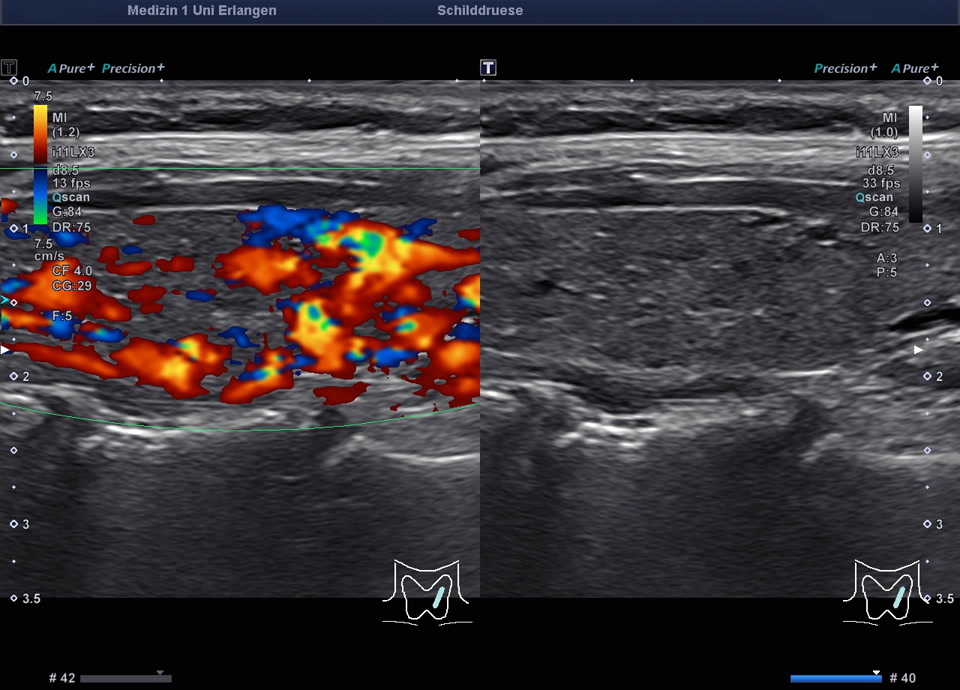Click the Qscan label in the right panel
The image size is (960, 690).
(877, 198)
